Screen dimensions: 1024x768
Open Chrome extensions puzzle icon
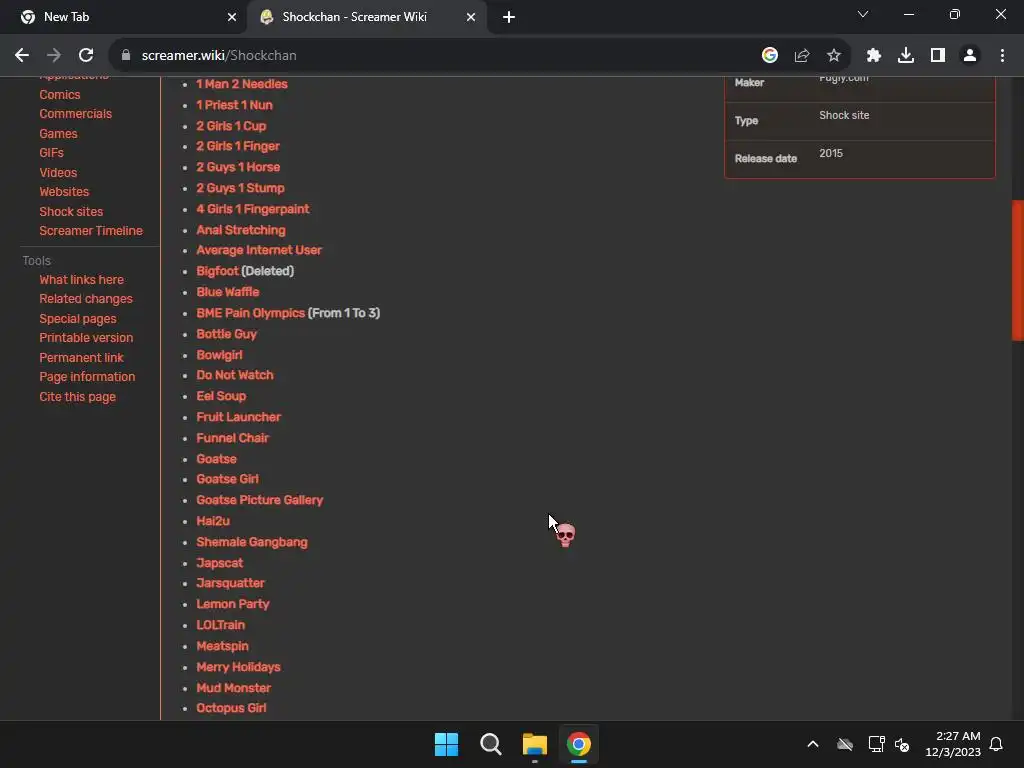pos(874,56)
